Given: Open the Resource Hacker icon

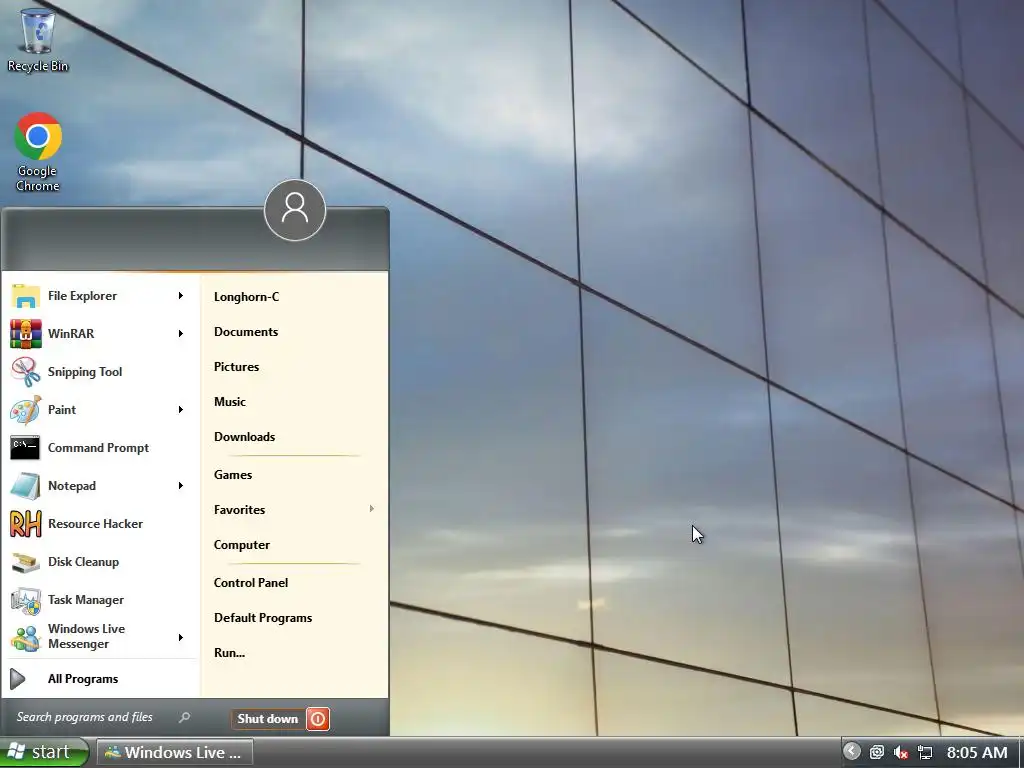Looking at the screenshot, I should 25,524.
